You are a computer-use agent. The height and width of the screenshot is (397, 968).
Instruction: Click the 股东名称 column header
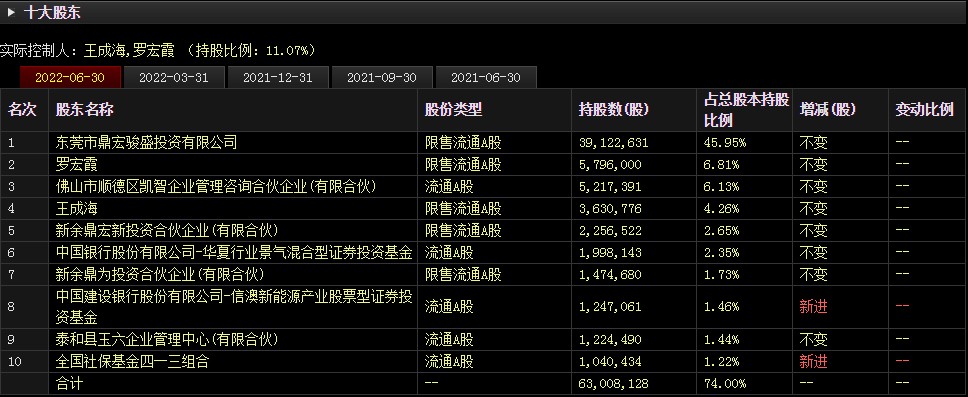pos(85,110)
